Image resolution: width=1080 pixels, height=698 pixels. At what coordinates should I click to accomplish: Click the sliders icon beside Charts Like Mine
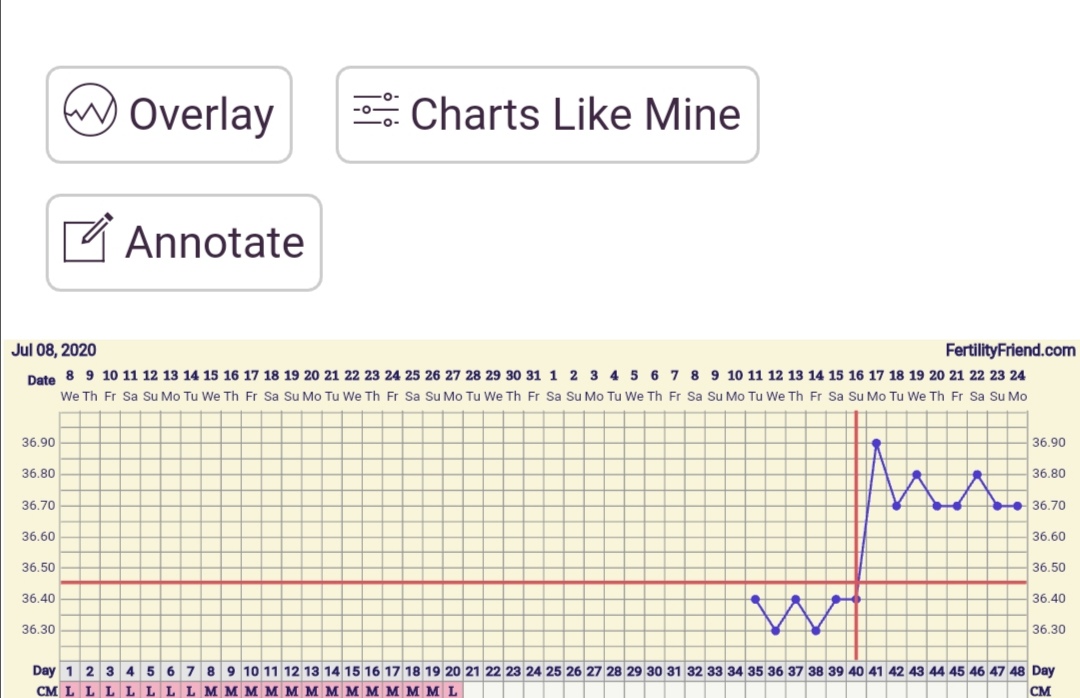coord(376,110)
